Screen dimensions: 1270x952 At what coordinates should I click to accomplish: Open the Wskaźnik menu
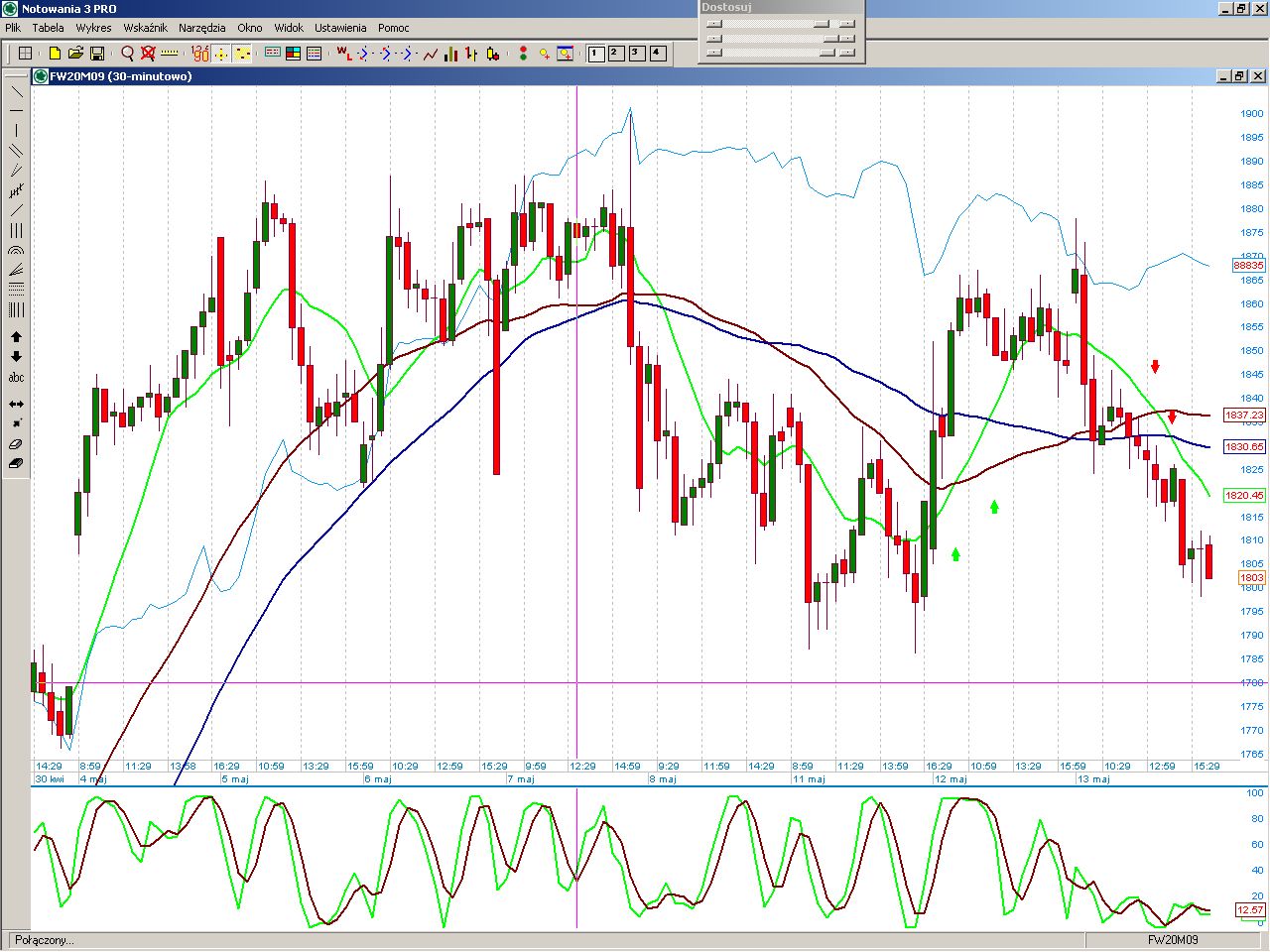[x=145, y=28]
